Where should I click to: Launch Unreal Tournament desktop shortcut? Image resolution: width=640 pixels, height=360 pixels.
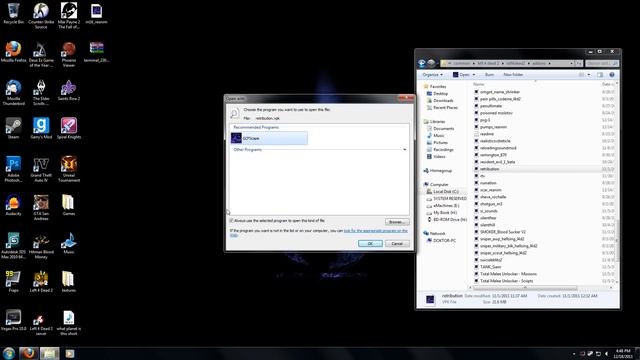coord(69,169)
